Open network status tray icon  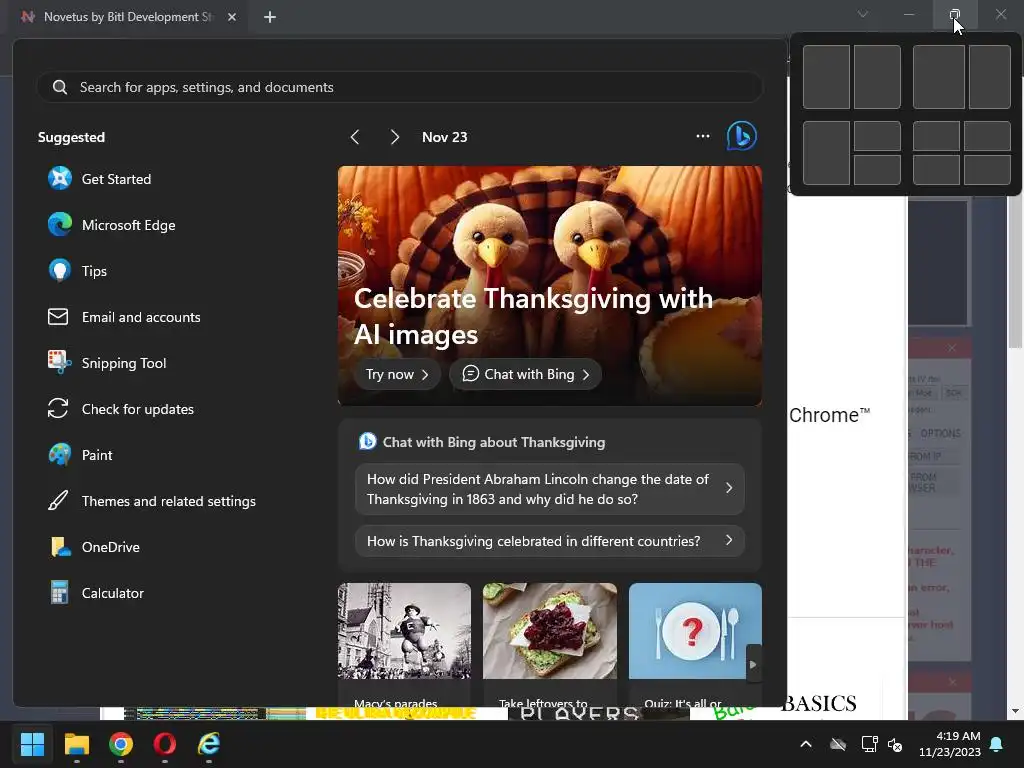pyautogui.click(x=869, y=744)
